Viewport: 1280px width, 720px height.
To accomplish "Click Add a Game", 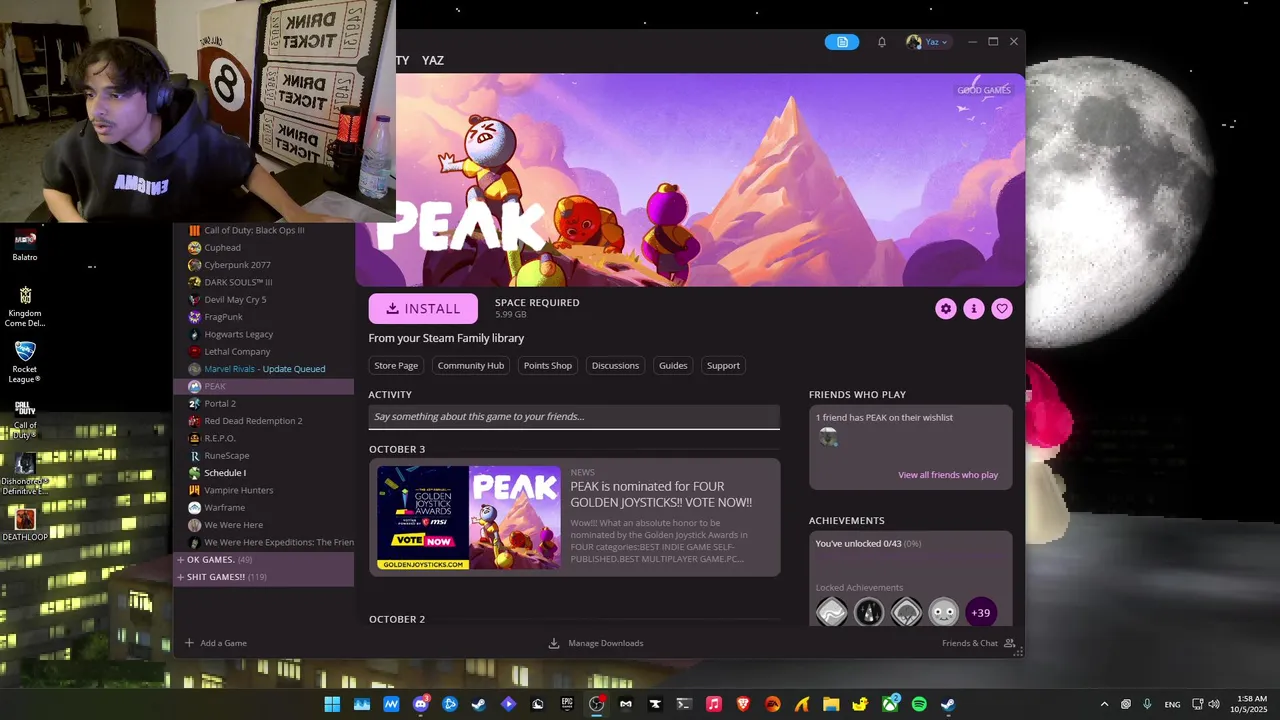I will click(x=215, y=643).
